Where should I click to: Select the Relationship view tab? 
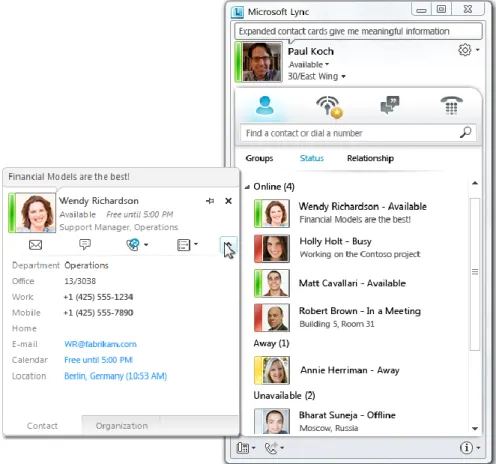click(370, 158)
